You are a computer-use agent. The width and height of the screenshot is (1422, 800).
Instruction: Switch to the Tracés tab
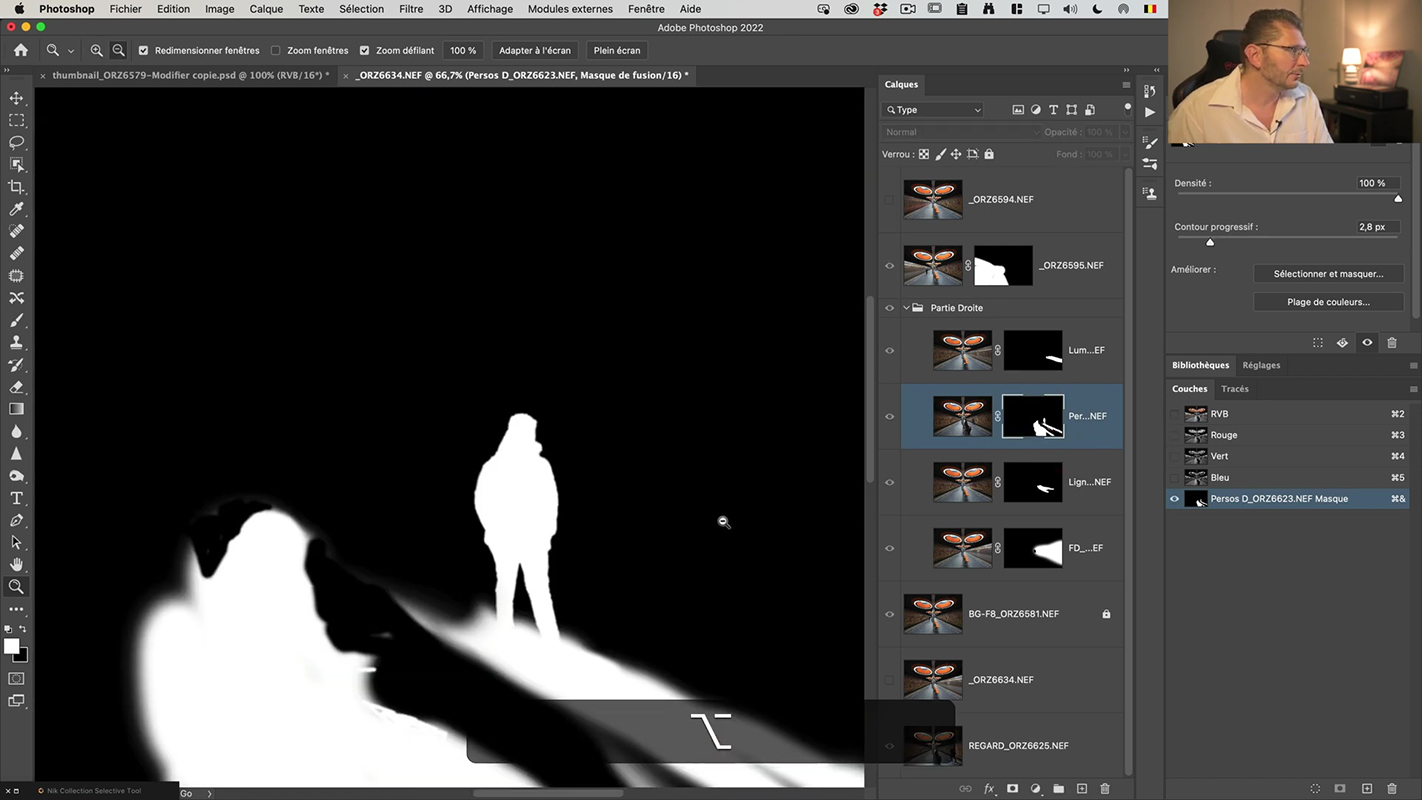click(x=1234, y=389)
